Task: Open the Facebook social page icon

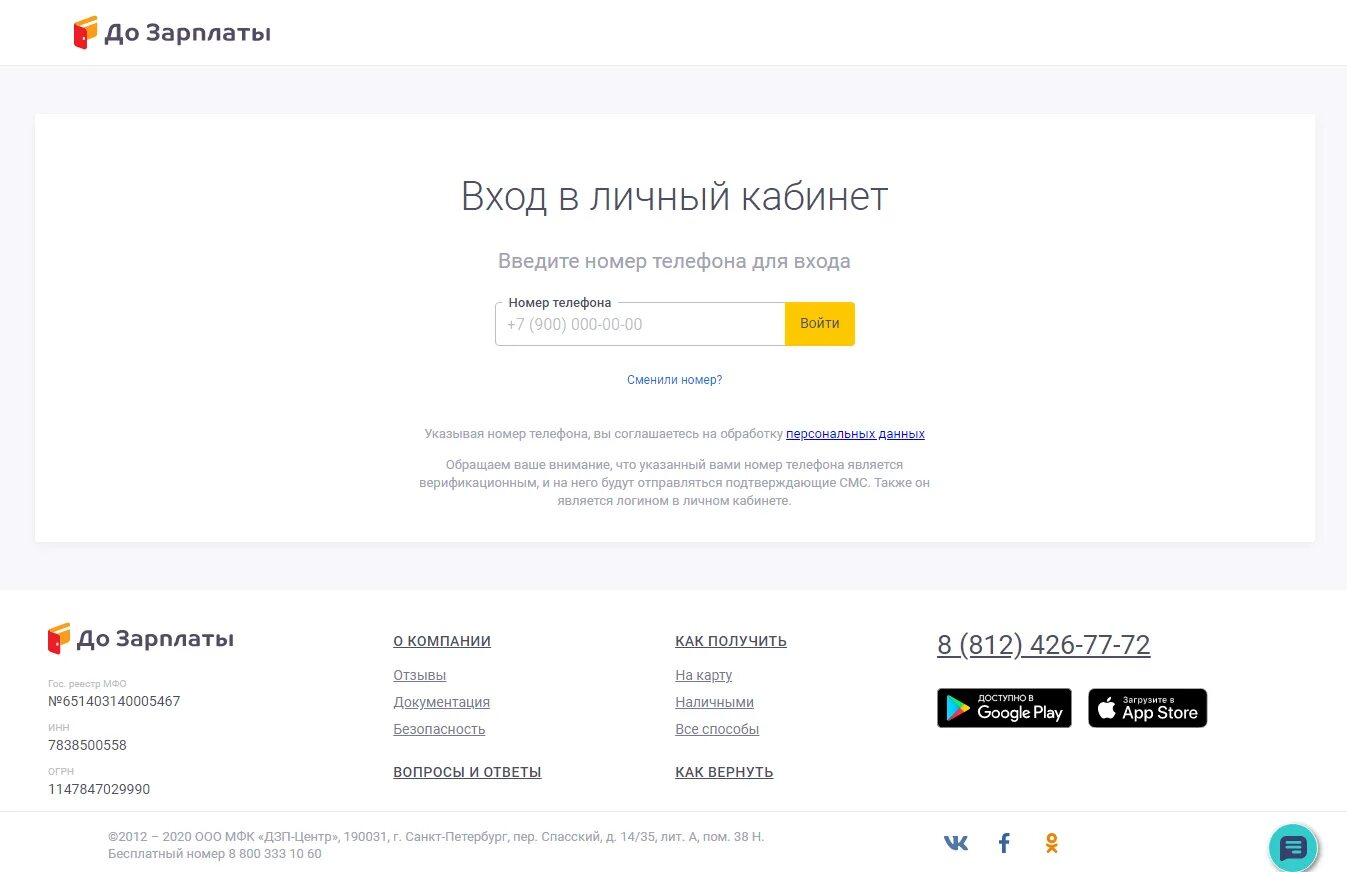Action: tap(1005, 843)
